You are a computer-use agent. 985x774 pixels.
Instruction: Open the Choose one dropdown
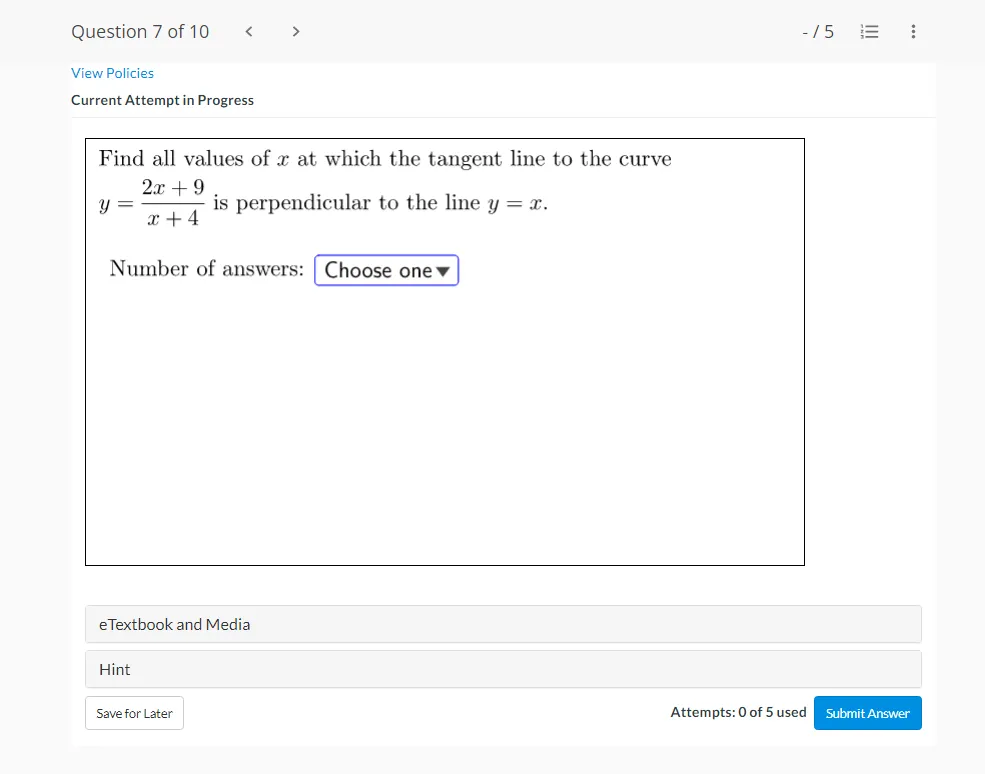(386, 270)
